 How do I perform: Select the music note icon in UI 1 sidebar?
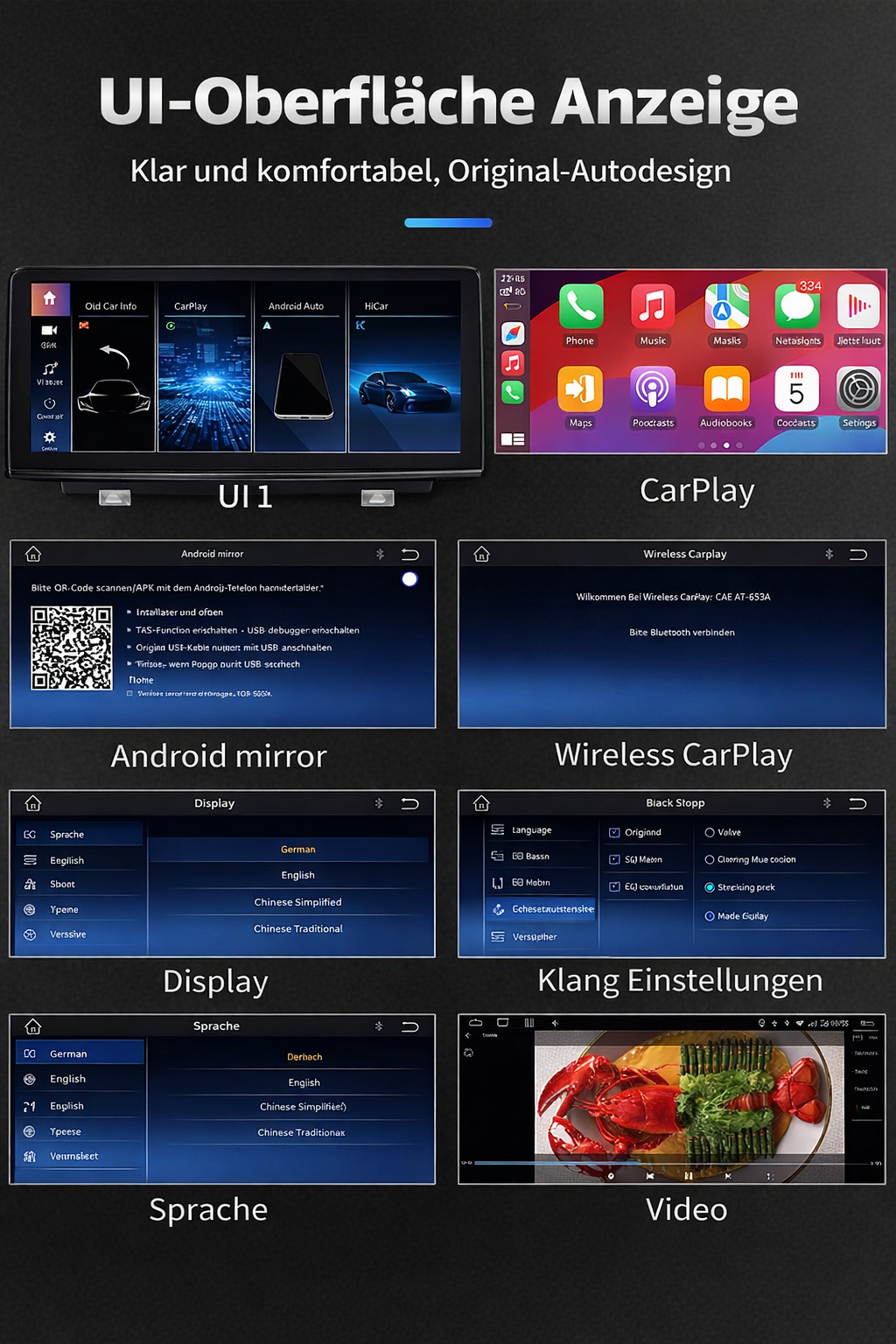click(x=50, y=368)
